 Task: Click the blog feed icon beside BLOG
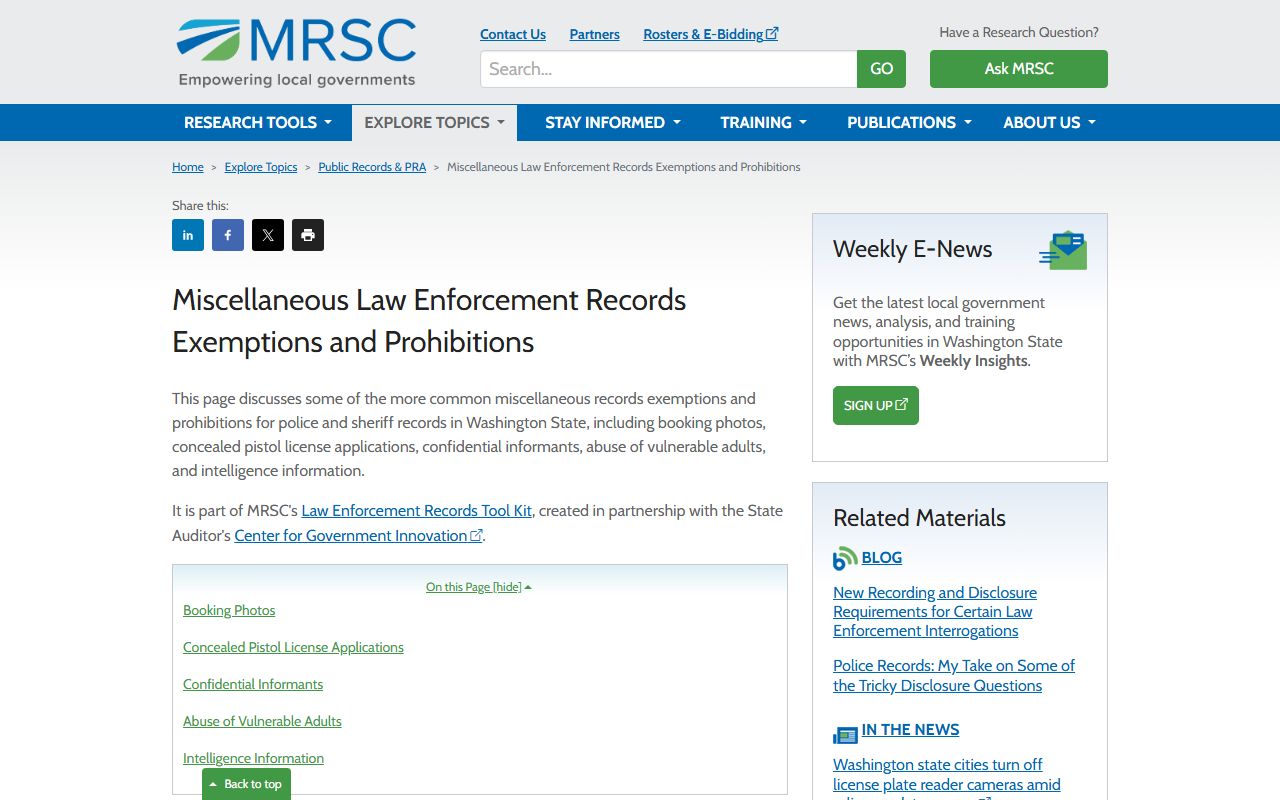point(845,558)
